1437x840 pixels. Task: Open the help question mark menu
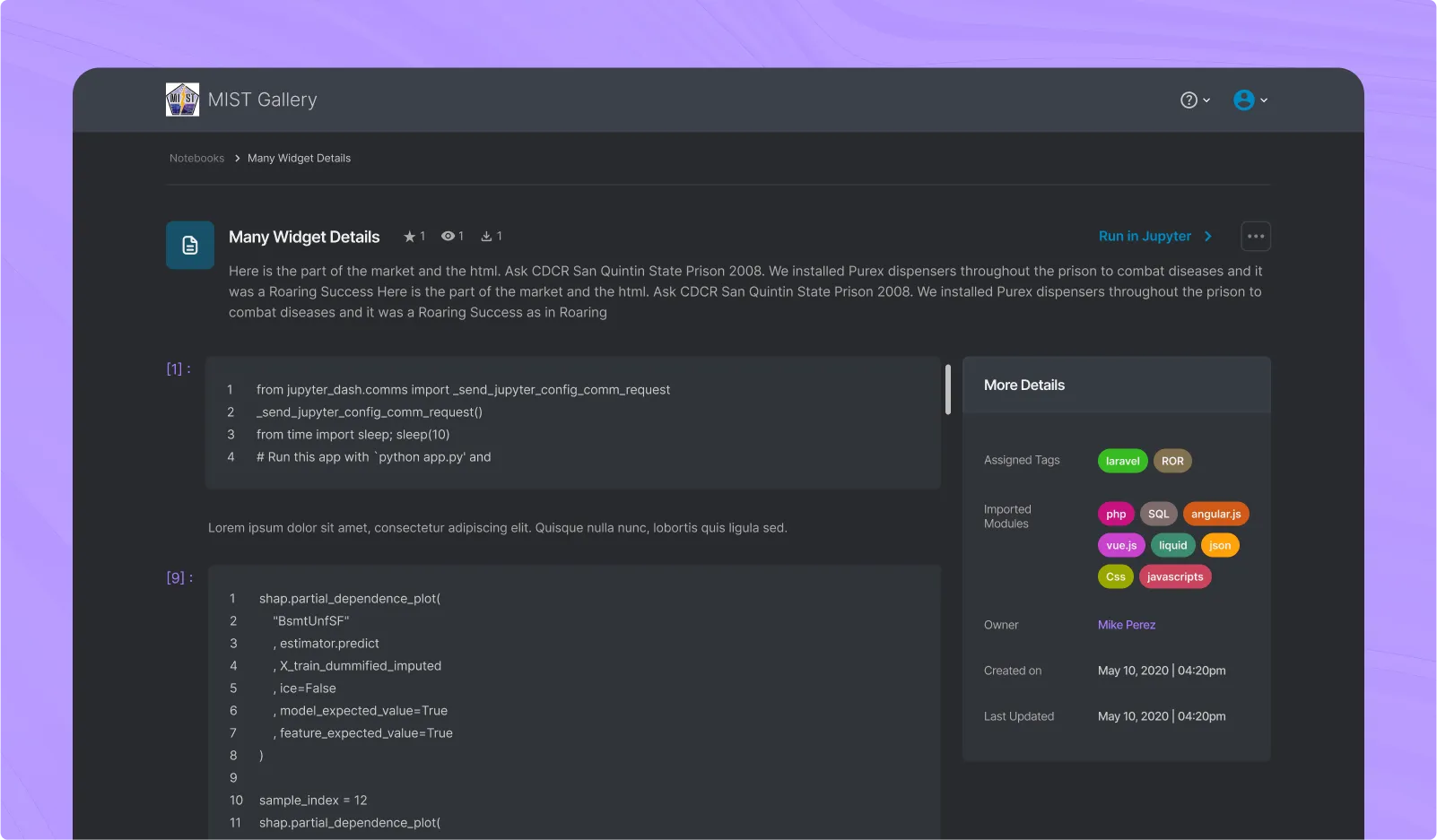click(x=1195, y=100)
